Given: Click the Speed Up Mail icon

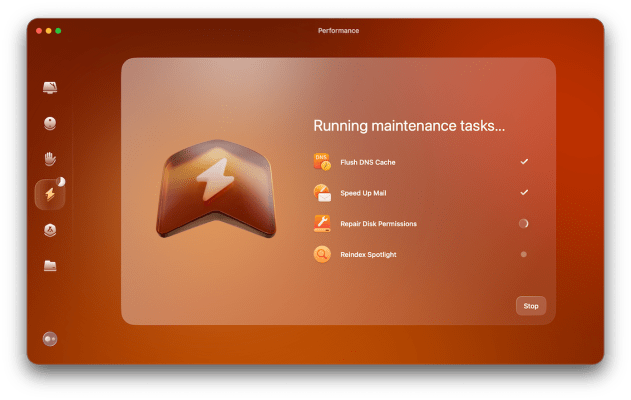Looking at the screenshot, I should [x=322, y=193].
